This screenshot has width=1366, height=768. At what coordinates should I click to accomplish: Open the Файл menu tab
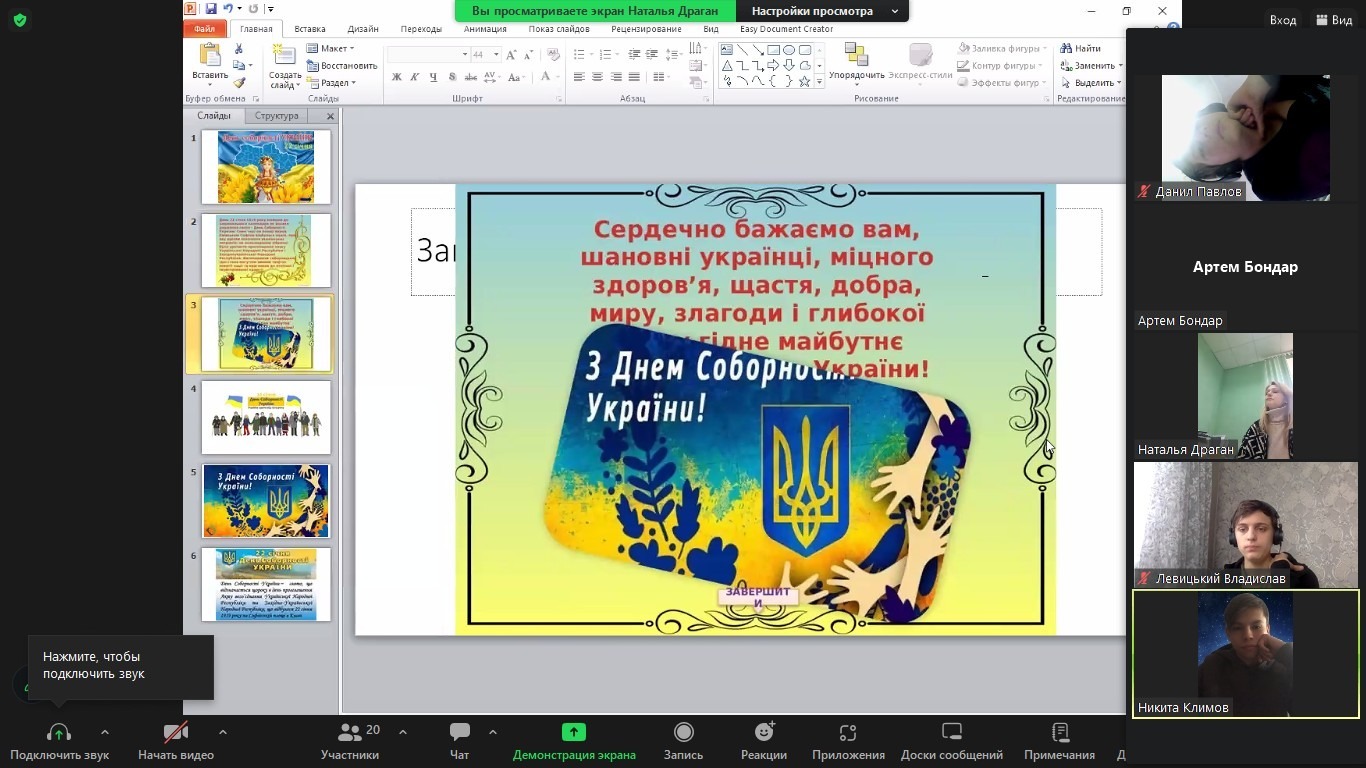[x=205, y=29]
